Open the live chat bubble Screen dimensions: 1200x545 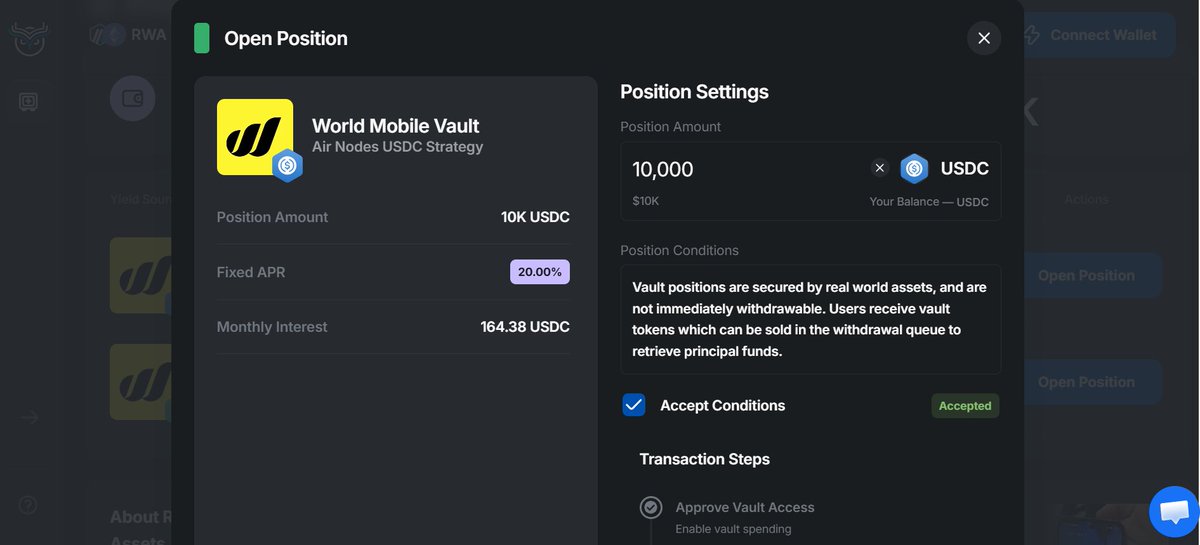point(1174,511)
